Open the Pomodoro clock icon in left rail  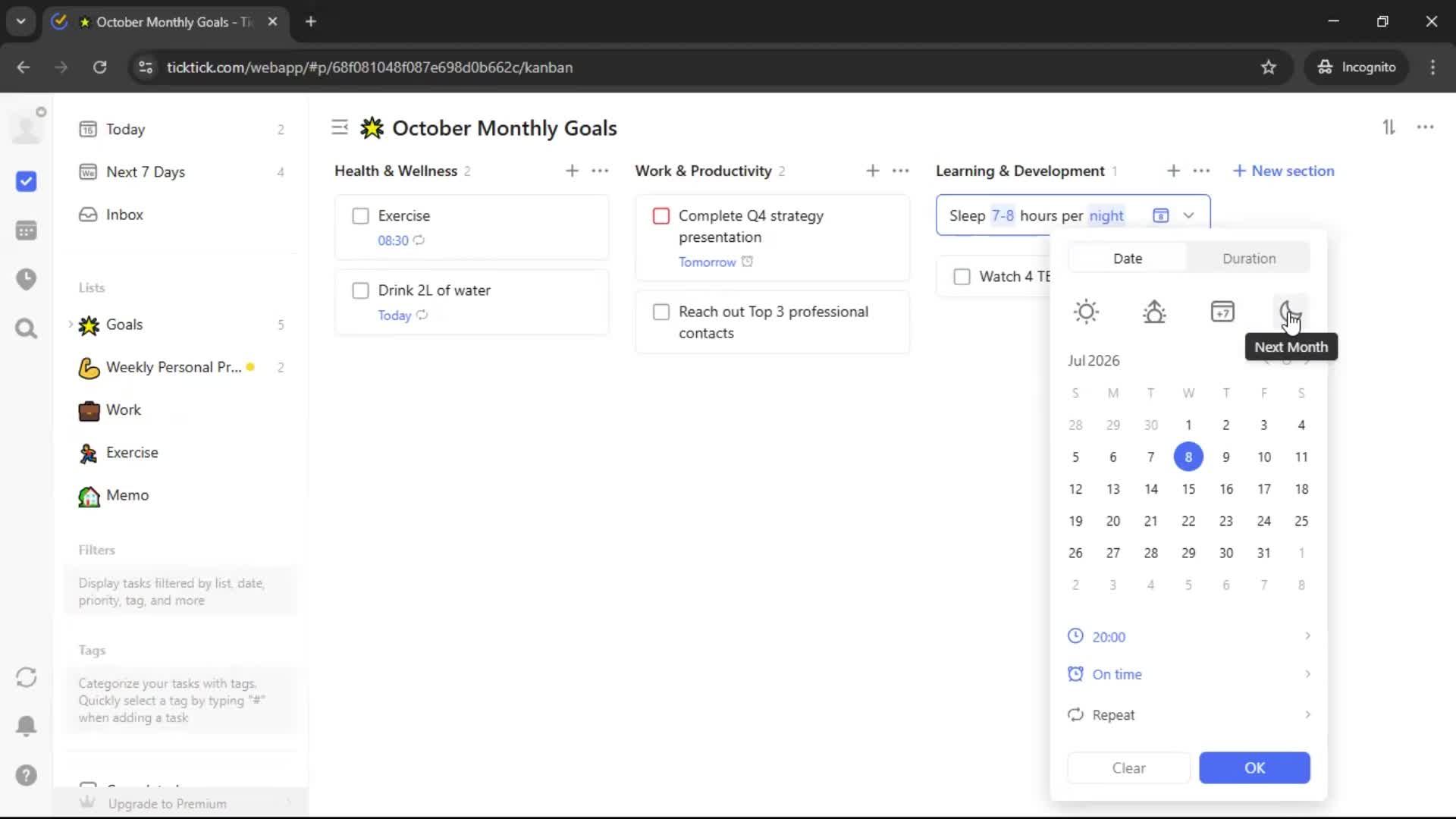pos(27,279)
